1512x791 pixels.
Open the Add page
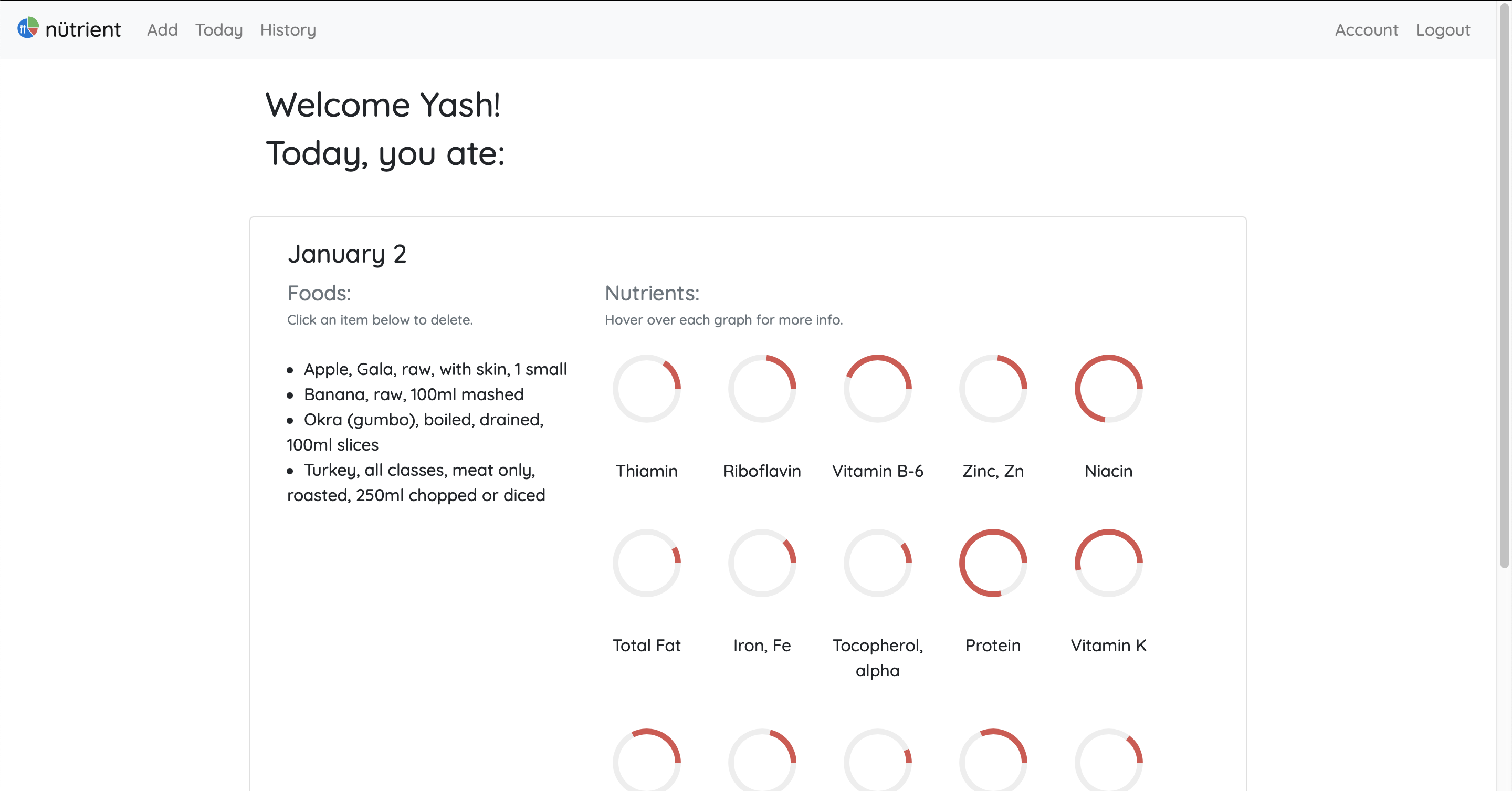pos(162,30)
